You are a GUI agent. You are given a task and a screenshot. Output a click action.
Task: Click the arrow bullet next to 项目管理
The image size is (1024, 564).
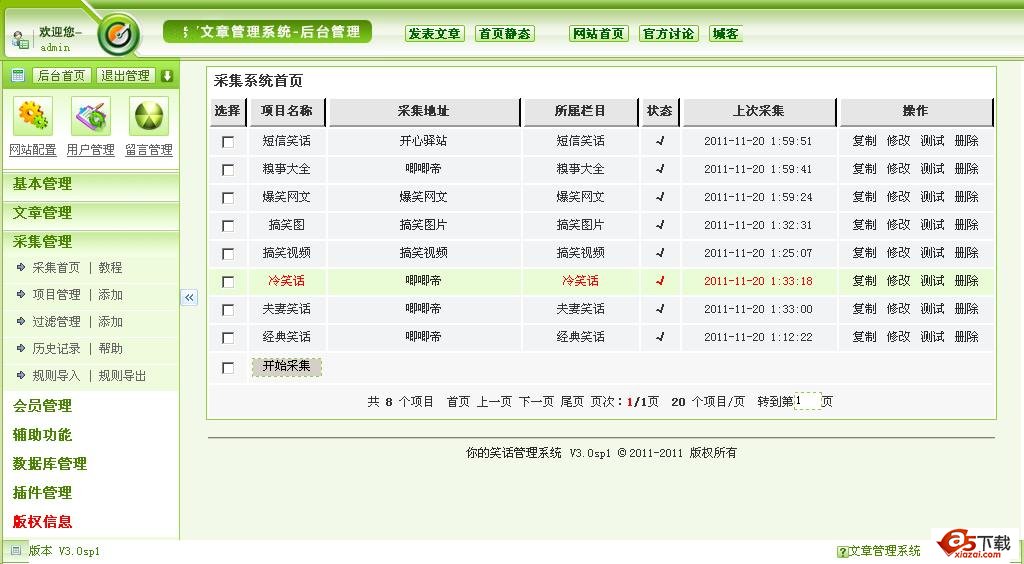[21, 294]
